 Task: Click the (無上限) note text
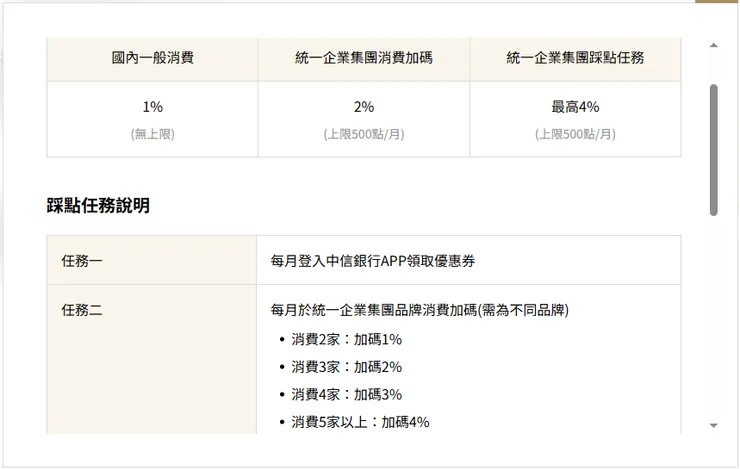tap(152, 133)
